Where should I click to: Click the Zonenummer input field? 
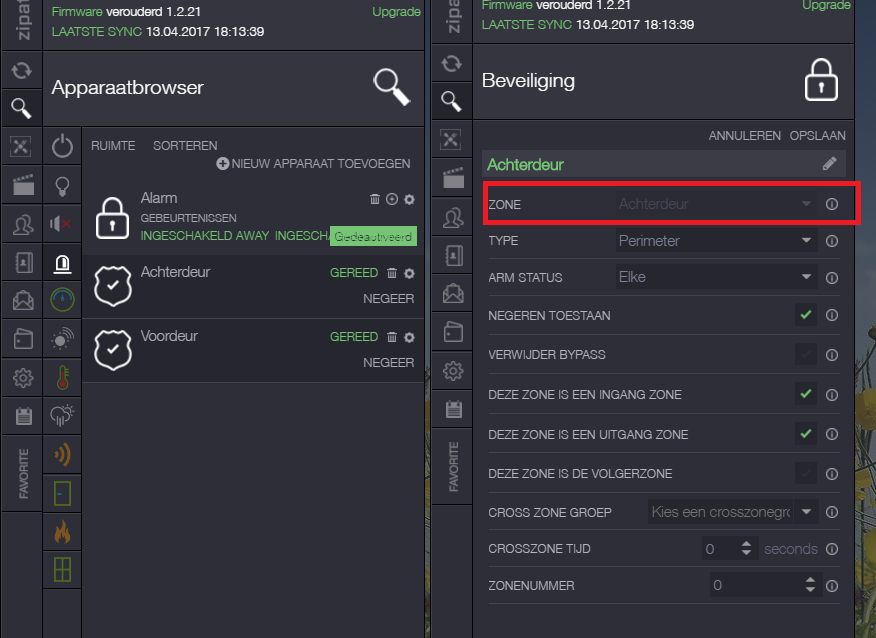[756, 585]
